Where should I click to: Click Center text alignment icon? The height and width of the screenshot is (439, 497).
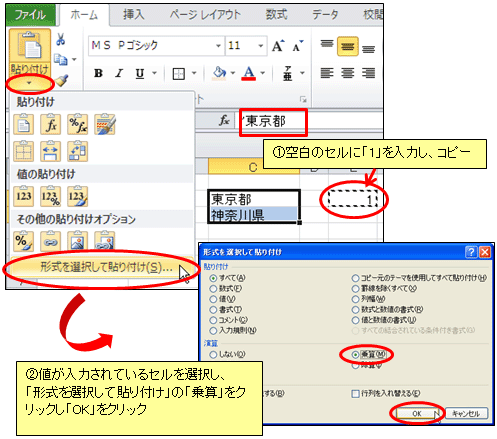click(348, 73)
